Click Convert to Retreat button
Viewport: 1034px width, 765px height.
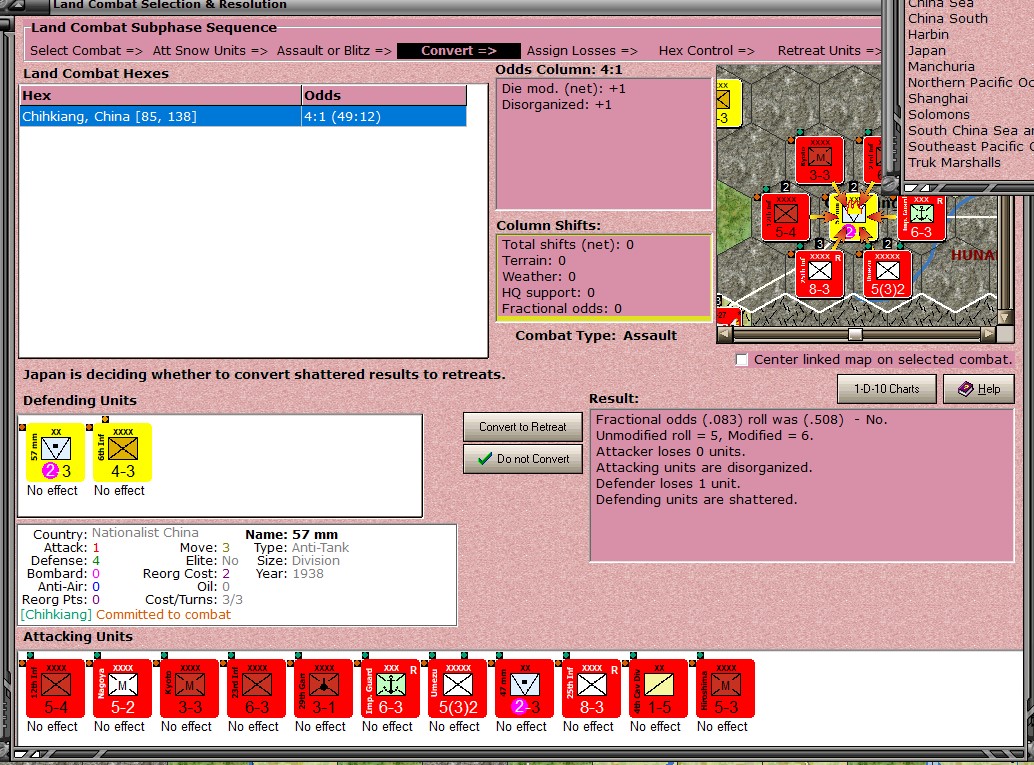coord(523,427)
